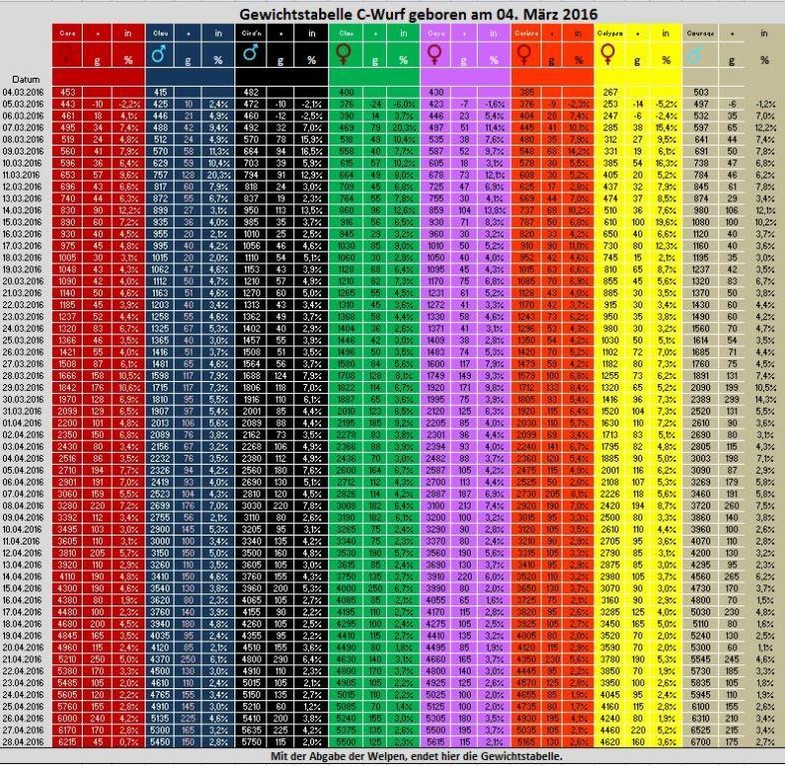This screenshot has height=766, width=785.
Task: Click Cara's birth weight cell 453
Action: 69,92
